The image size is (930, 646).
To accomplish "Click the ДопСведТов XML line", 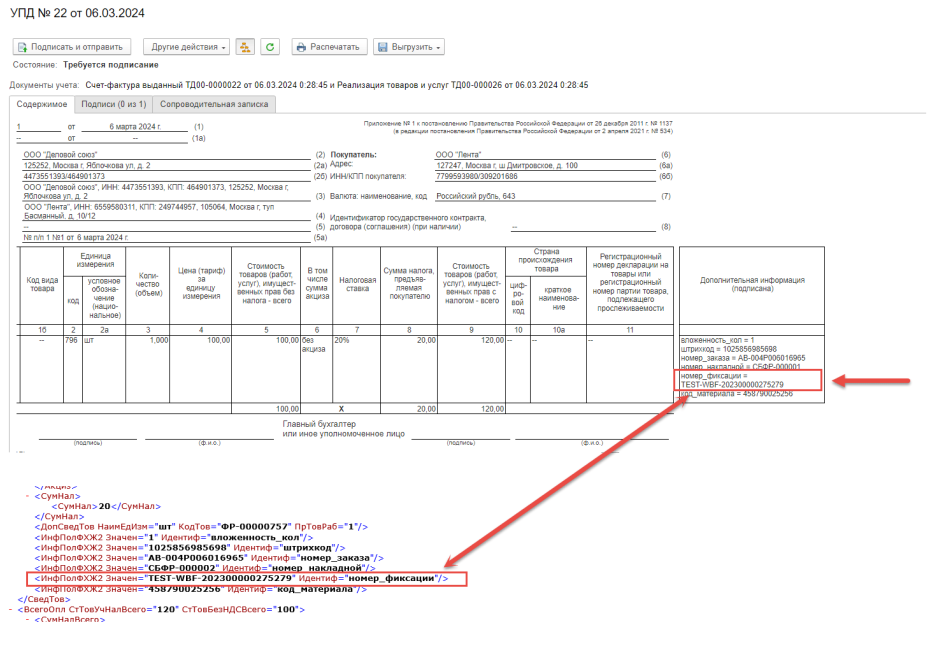I will [201, 527].
